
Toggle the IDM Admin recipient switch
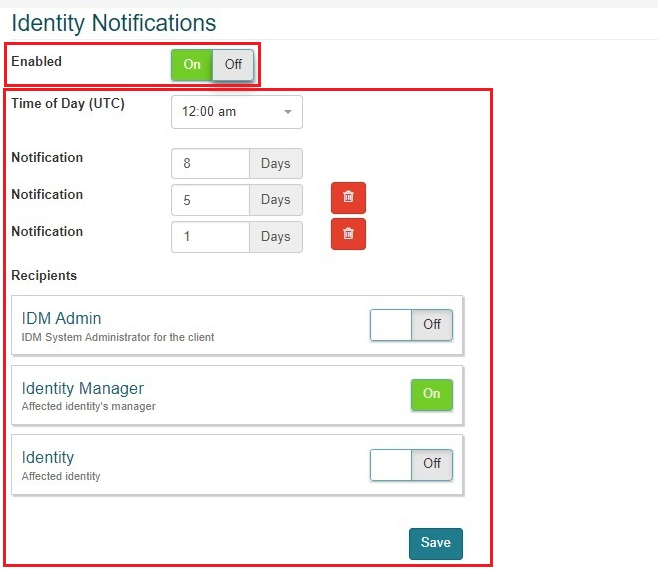point(411,325)
